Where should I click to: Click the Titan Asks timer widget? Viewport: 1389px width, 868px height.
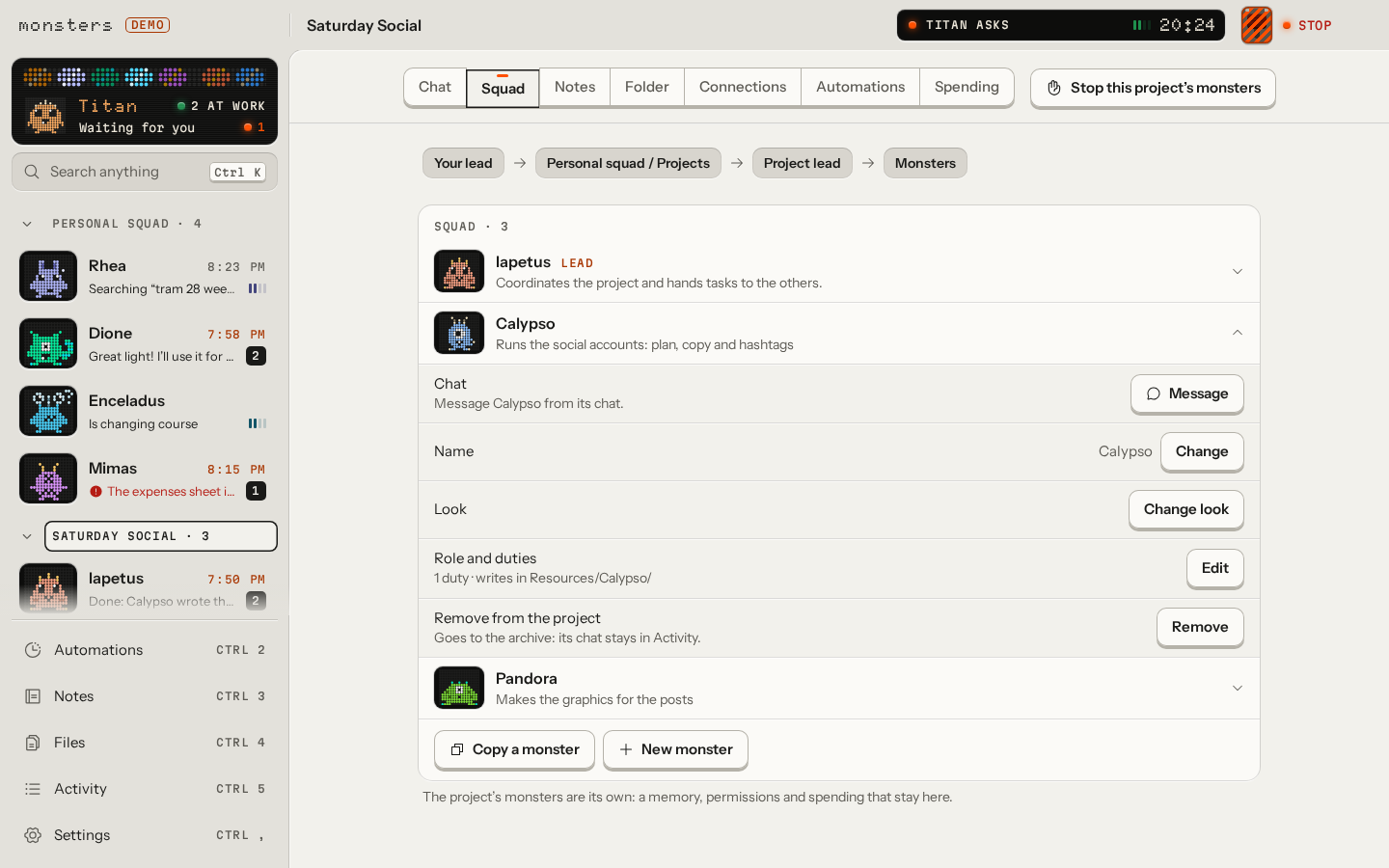(x=1061, y=25)
